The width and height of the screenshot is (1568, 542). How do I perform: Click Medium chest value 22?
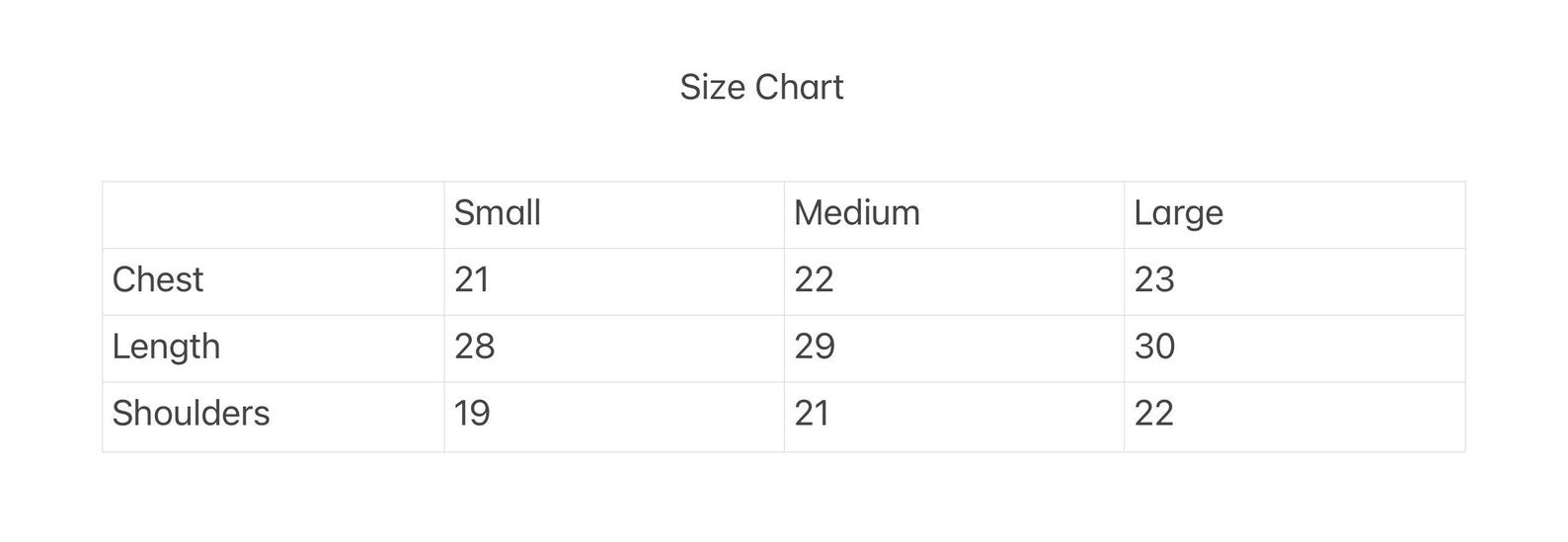coord(814,279)
